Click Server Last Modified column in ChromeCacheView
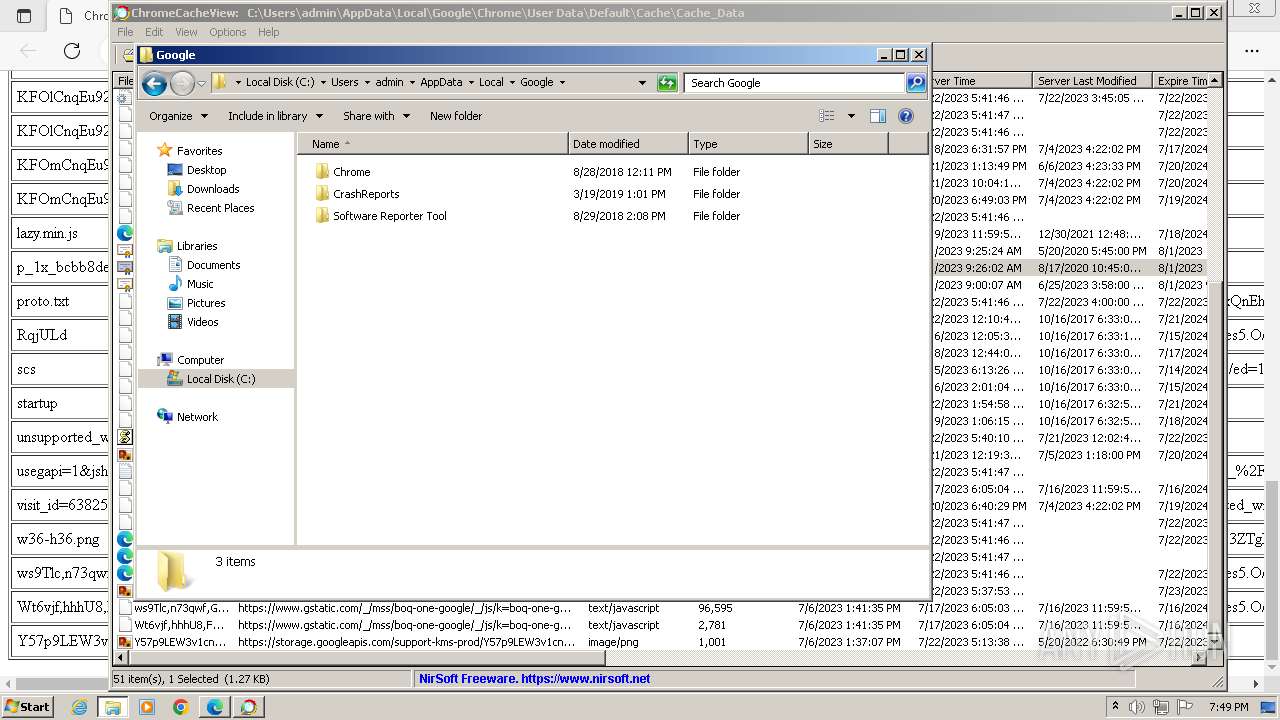The width and height of the screenshot is (1280, 720). coord(1091,81)
